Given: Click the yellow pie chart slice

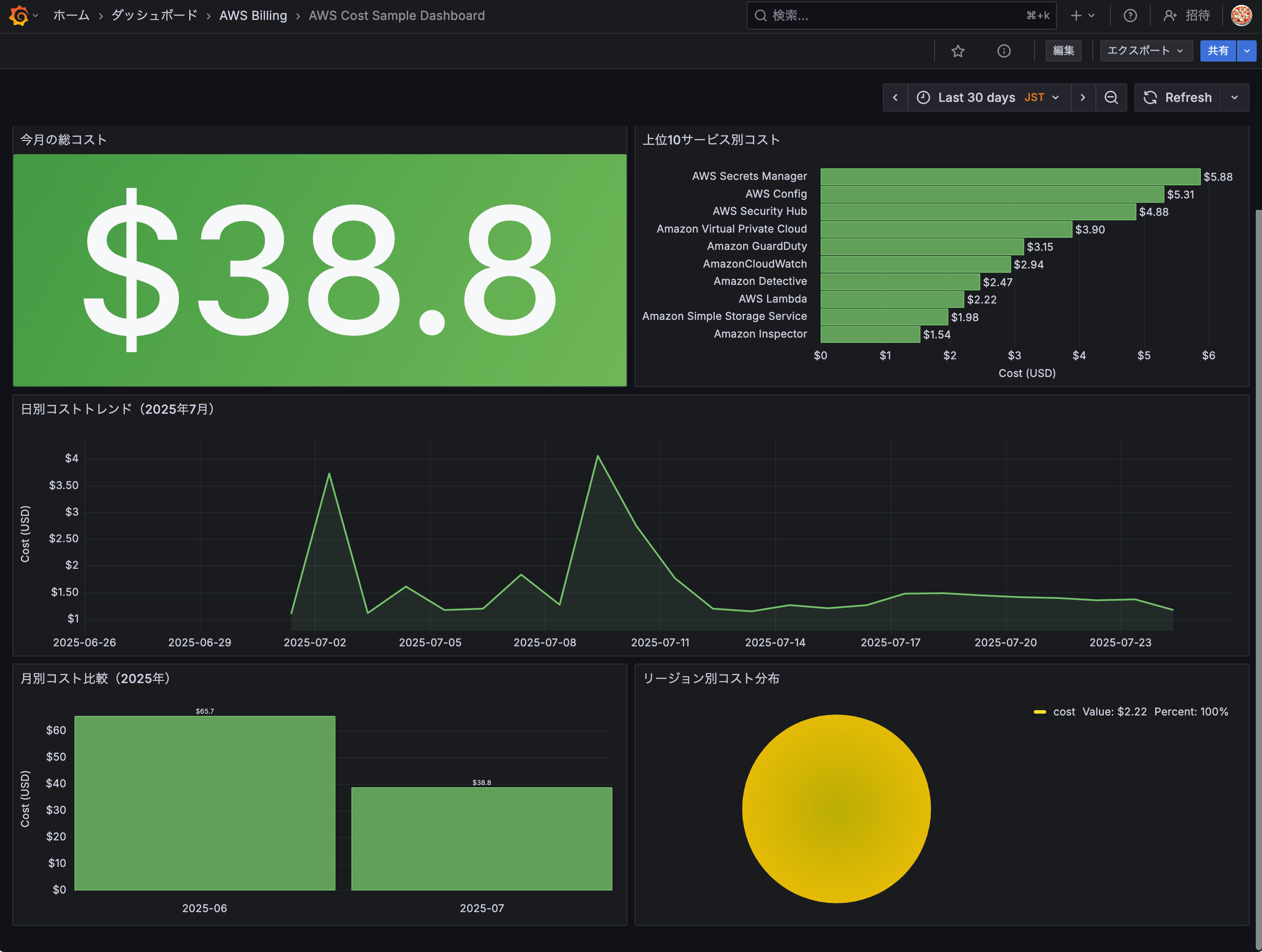Looking at the screenshot, I should 837,808.
